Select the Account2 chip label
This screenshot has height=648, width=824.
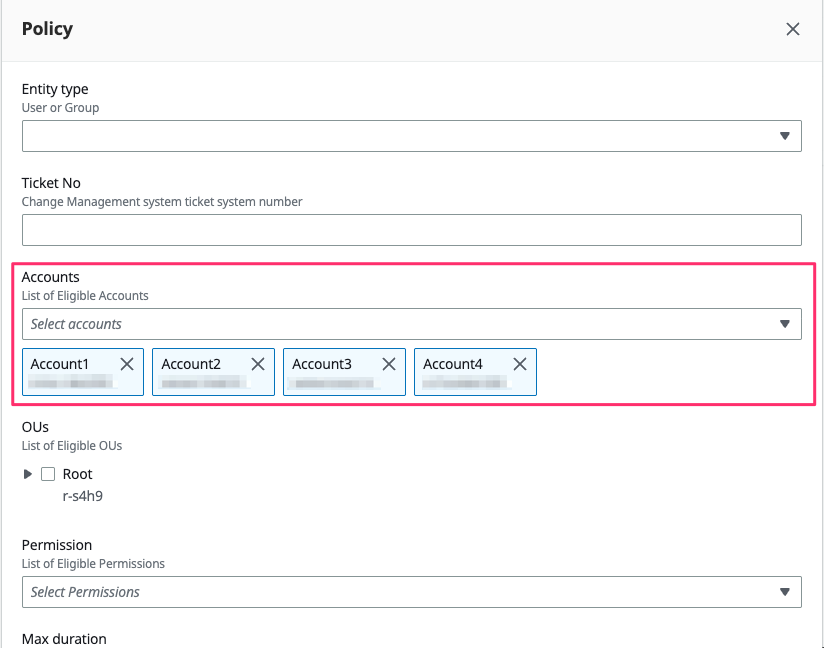point(191,364)
